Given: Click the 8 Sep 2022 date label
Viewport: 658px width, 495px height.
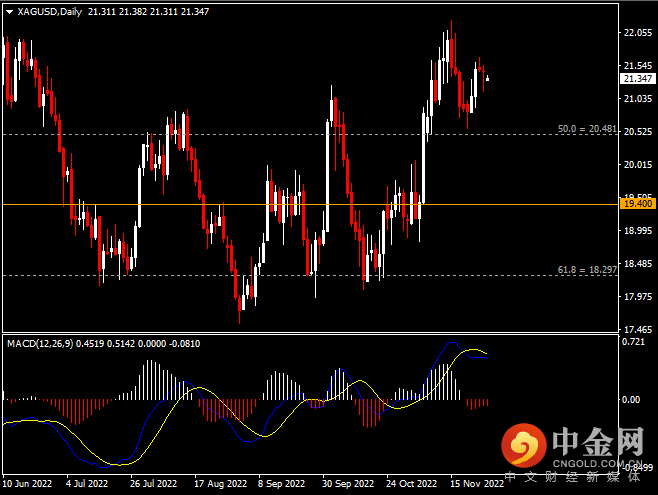Looking at the screenshot, I should click(283, 482).
